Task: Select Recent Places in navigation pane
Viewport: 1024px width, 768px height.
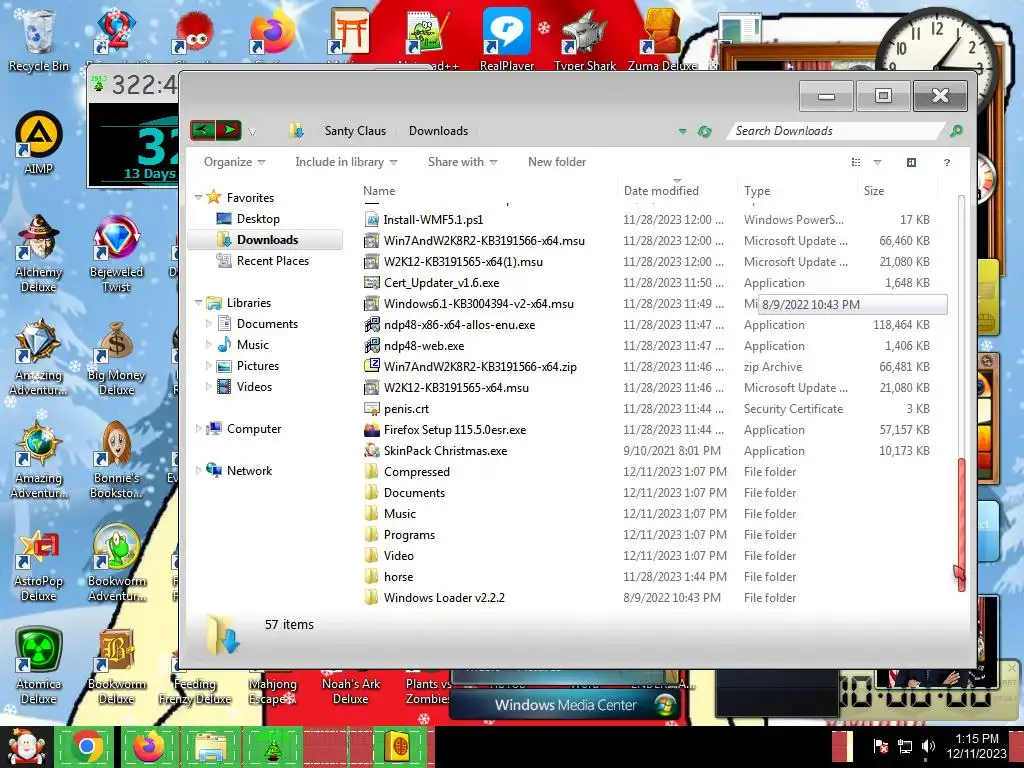Action: (272, 261)
